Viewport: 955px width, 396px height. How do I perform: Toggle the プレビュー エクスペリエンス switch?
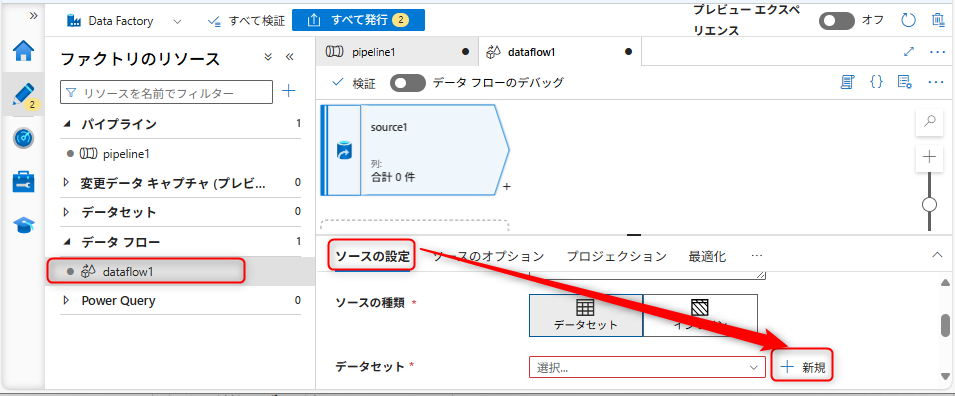(836, 20)
